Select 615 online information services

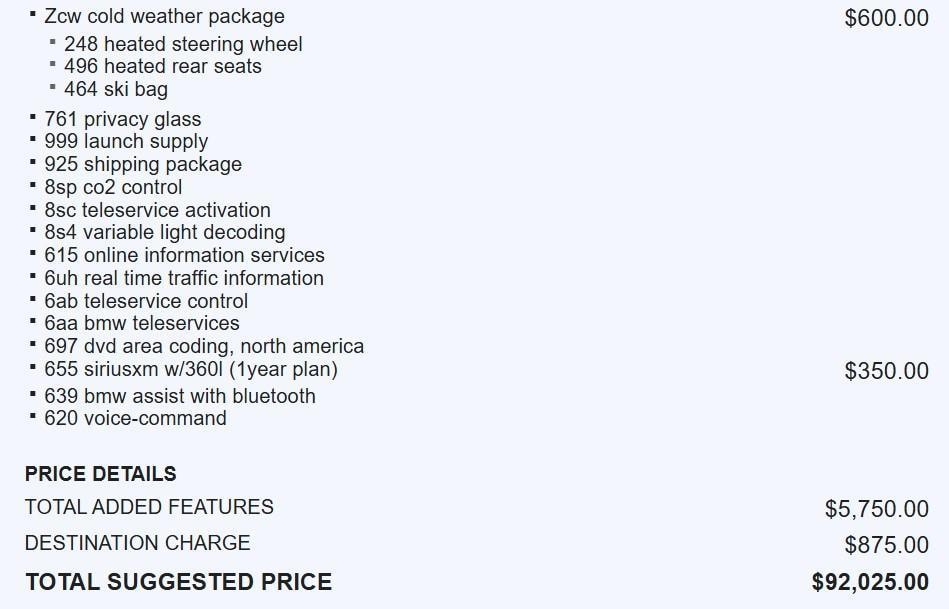tap(184, 255)
